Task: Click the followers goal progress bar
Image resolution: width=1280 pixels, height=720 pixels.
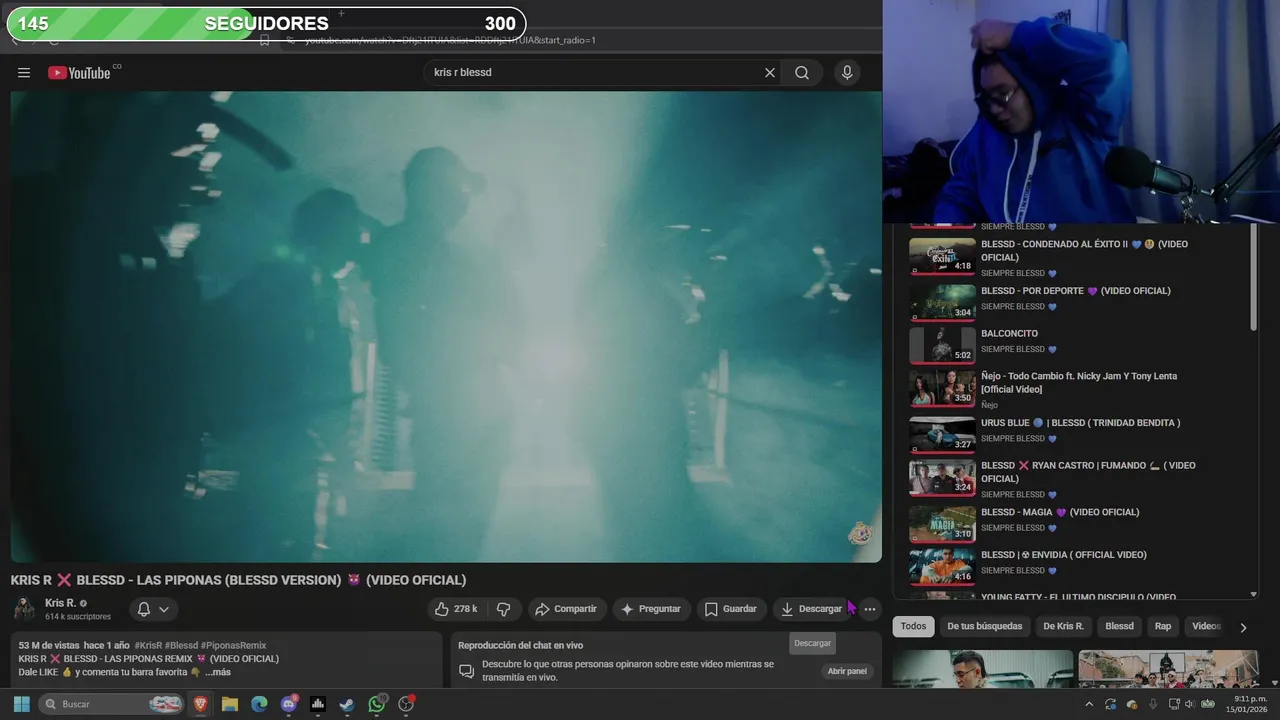Action: pyautogui.click(x=266, y=24)
